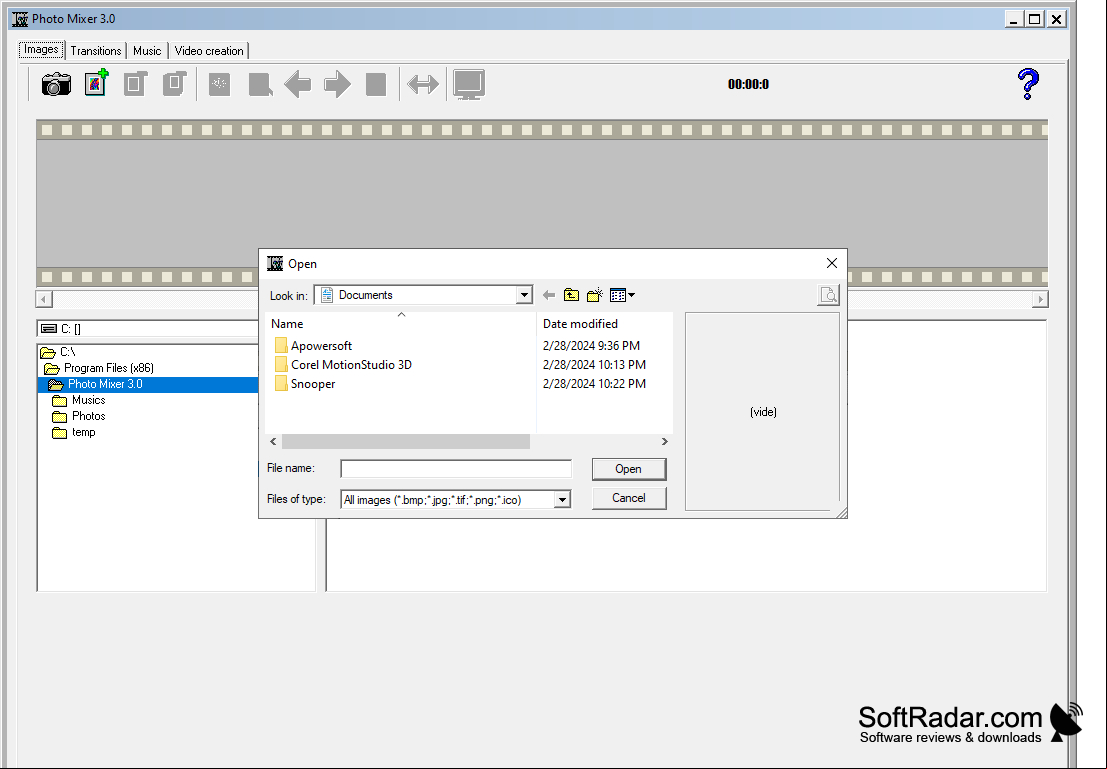Click the greyed-out page icon with folded corner

(x=261, y=85)
